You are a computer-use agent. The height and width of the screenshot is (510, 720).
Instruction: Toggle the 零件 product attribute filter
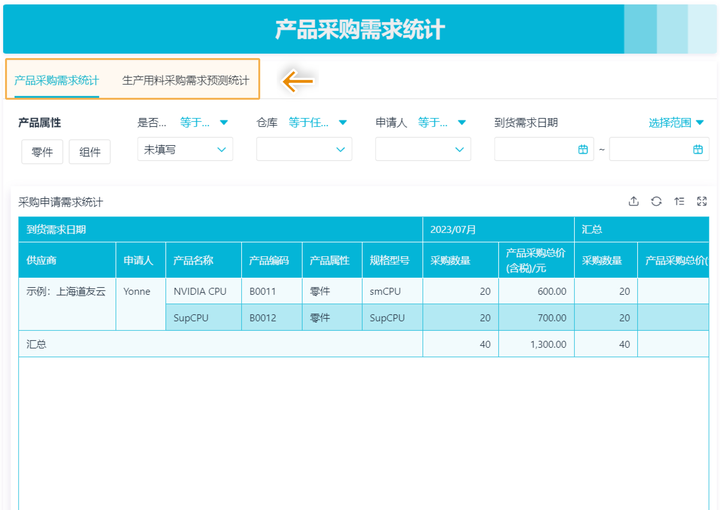42,151
